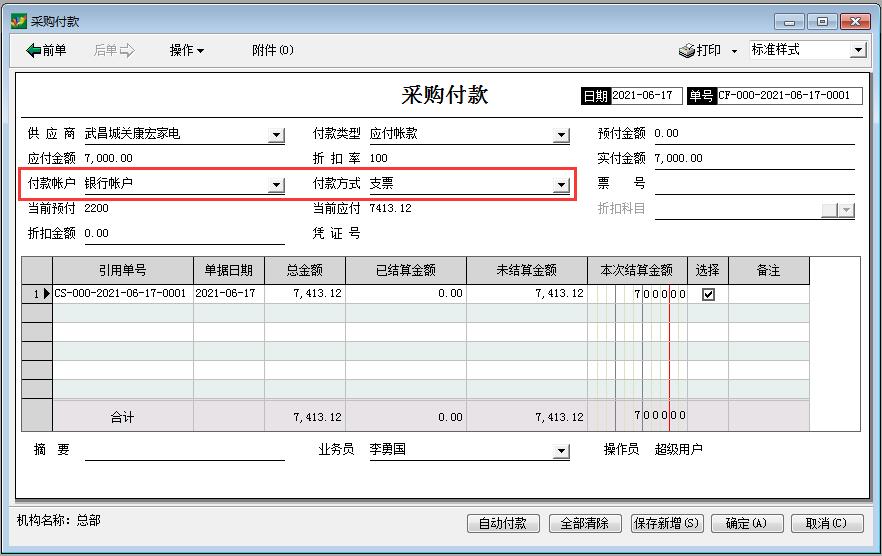Click the 自动付款 button
882x556 pixels.
pyautogui.click(x=503, y=523)
